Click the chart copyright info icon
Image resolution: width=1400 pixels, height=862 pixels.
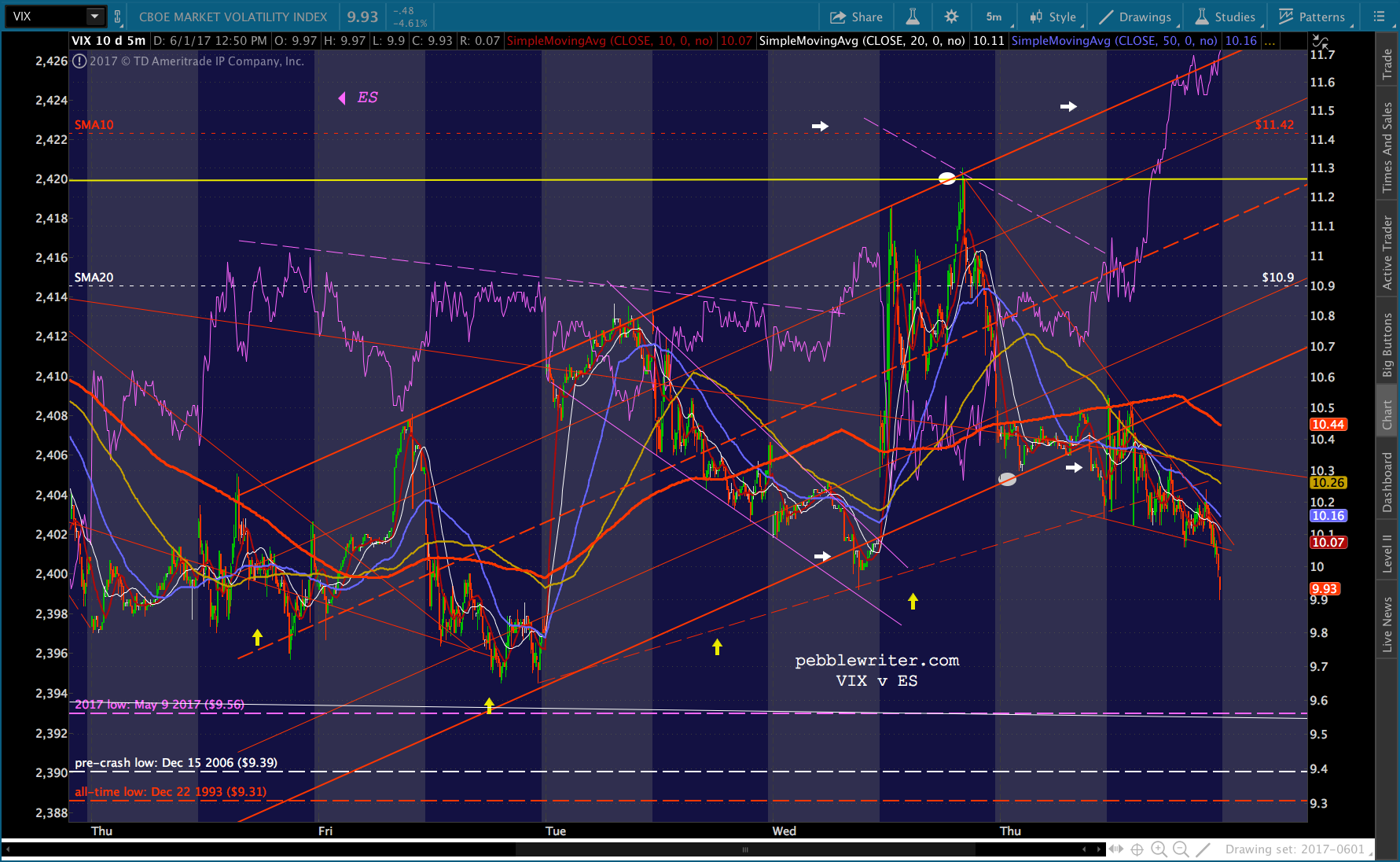pyautogui.click(x=79, y=61)
